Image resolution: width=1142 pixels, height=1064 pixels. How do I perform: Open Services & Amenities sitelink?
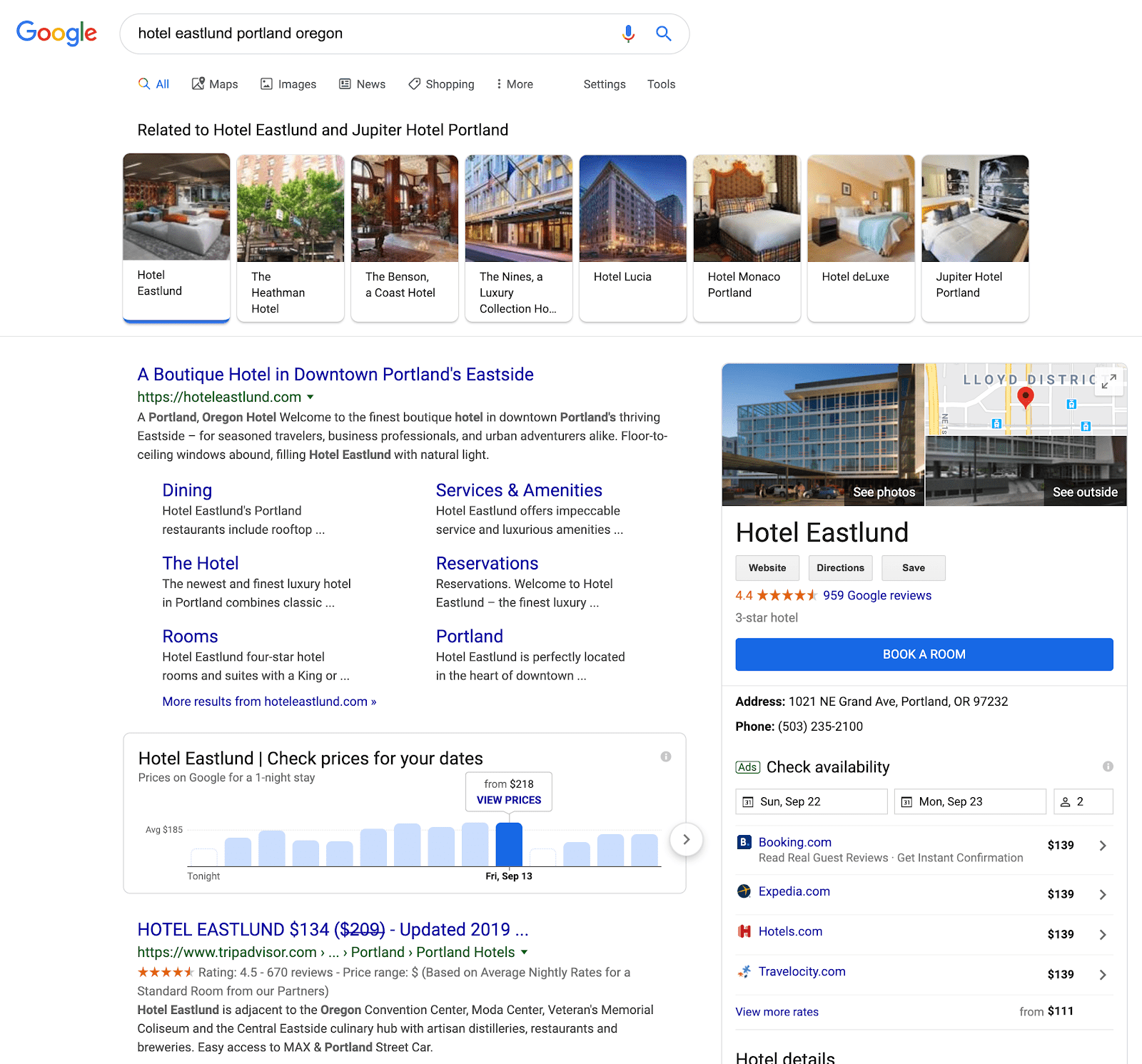tap(519, 490)
